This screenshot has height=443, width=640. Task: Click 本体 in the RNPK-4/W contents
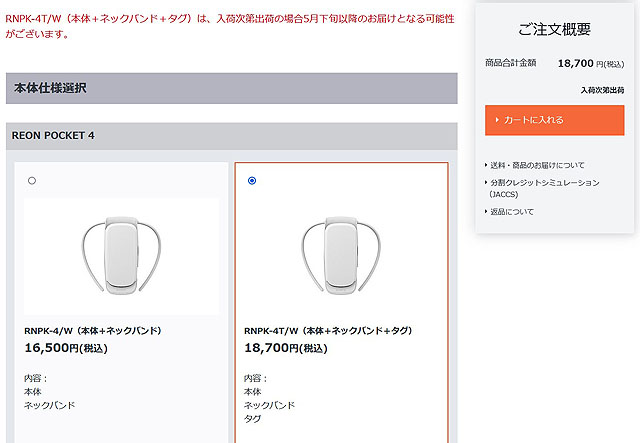(x=33, y=392)
